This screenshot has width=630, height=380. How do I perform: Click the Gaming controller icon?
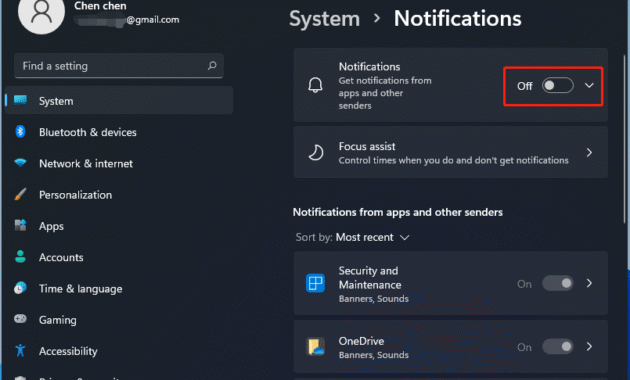coord(20,319)
